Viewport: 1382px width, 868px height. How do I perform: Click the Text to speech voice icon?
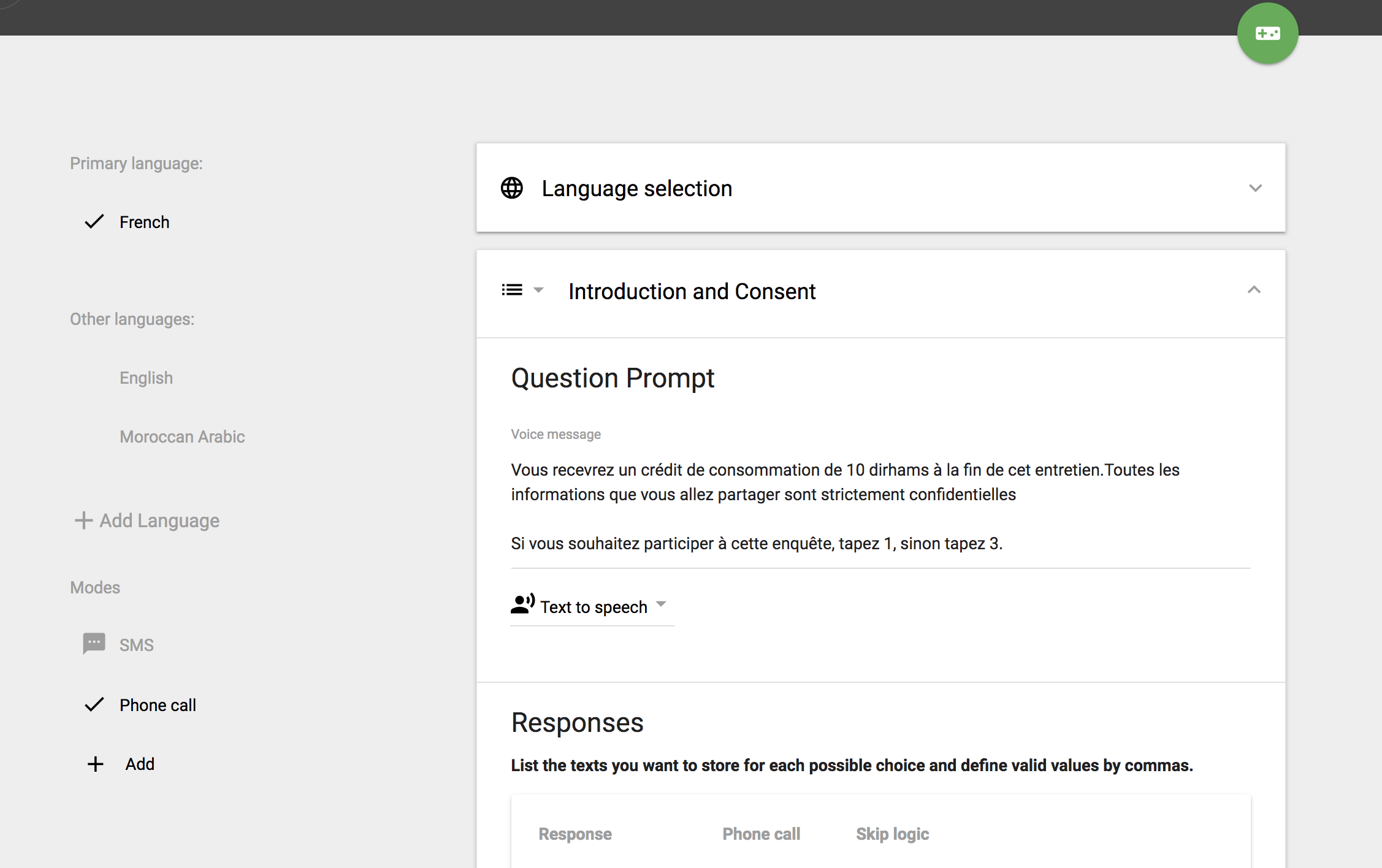point(522,604)
